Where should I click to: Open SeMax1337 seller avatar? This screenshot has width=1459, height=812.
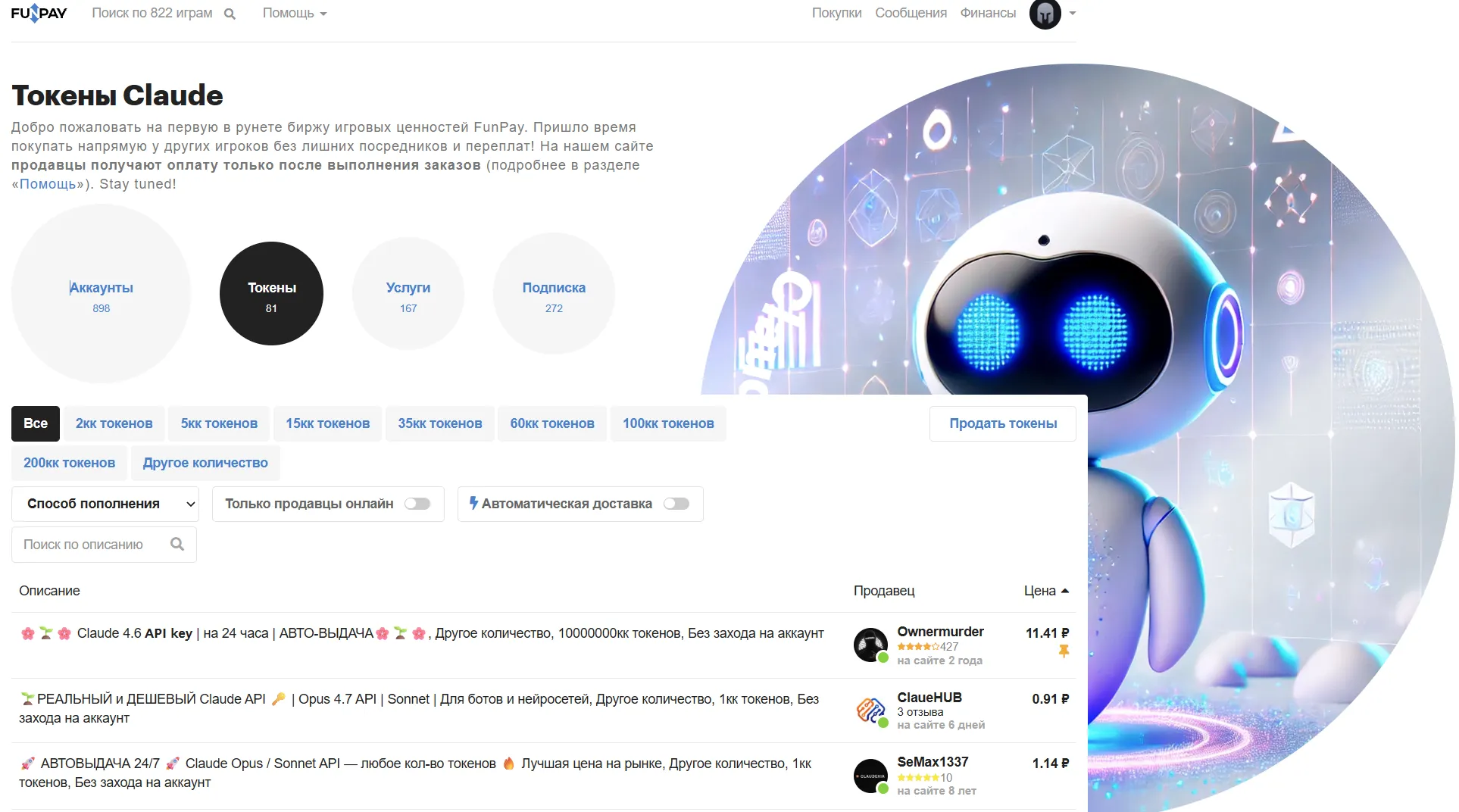[870, 776]
